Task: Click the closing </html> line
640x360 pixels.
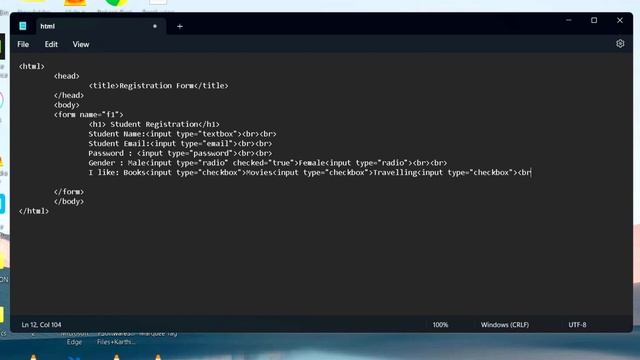Action: (x=33, y=211)
